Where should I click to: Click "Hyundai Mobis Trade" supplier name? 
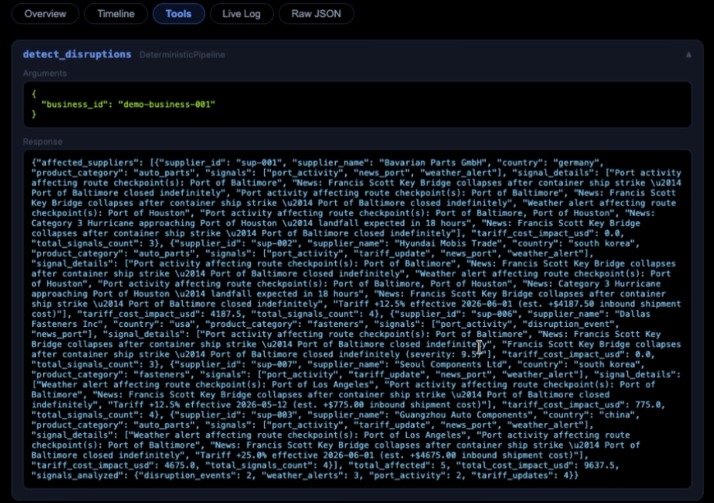[451, 243]
